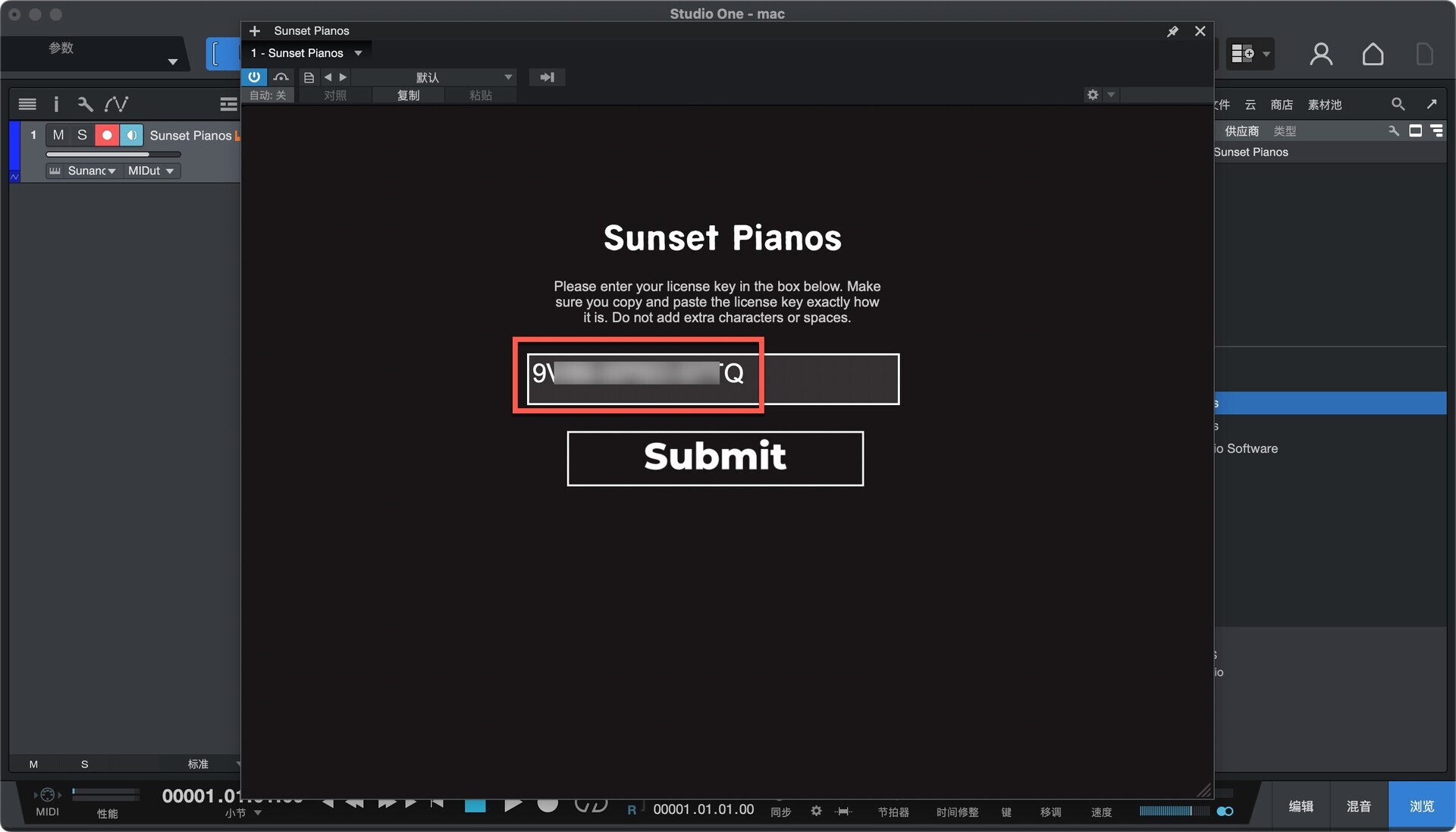Viewport: 1456px width, 832px height.
Task: Toggle the switch at the right of transport bar
Action: [1225, 811]
